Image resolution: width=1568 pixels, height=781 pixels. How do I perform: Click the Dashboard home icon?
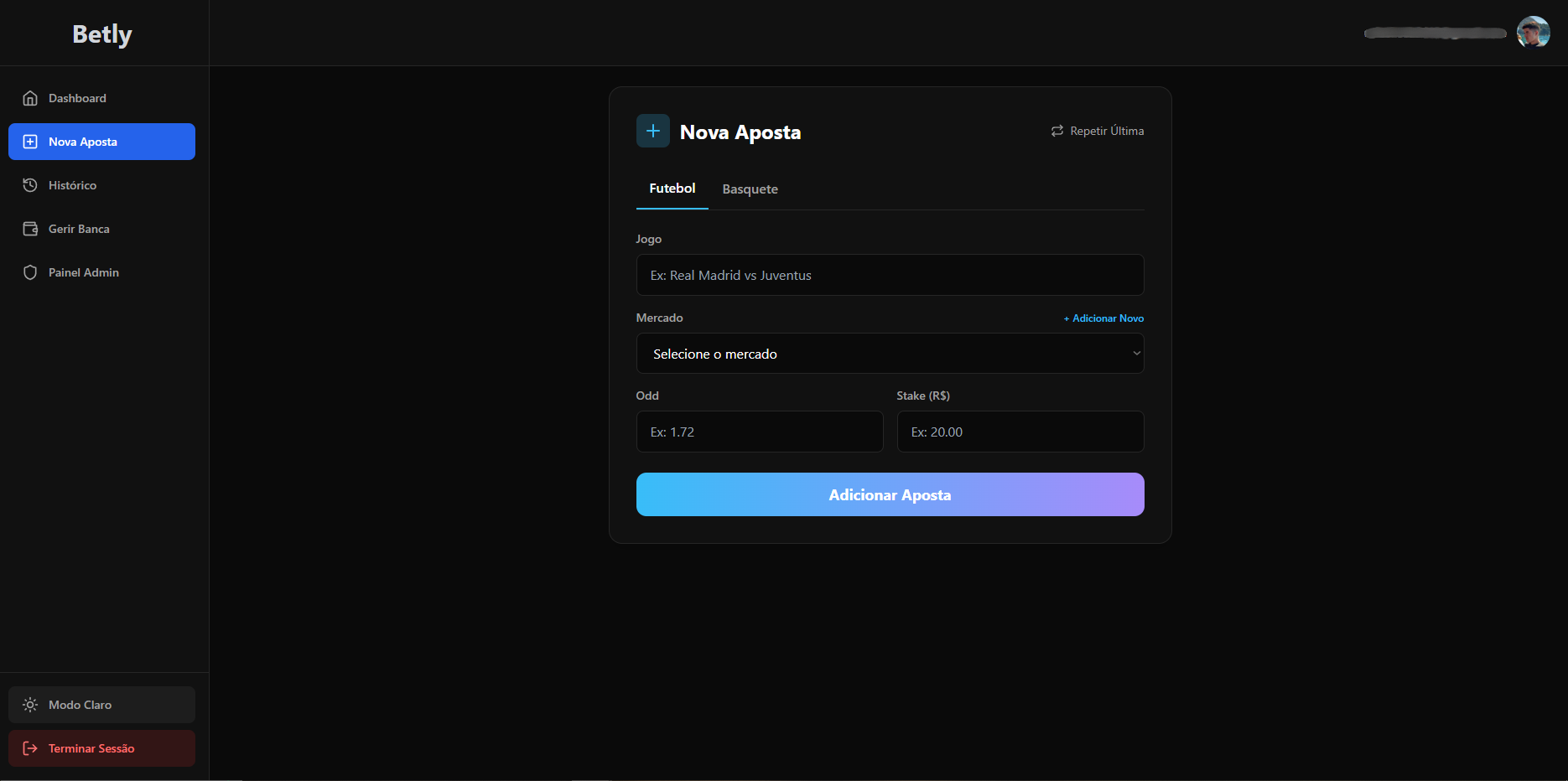coord(30,98)
